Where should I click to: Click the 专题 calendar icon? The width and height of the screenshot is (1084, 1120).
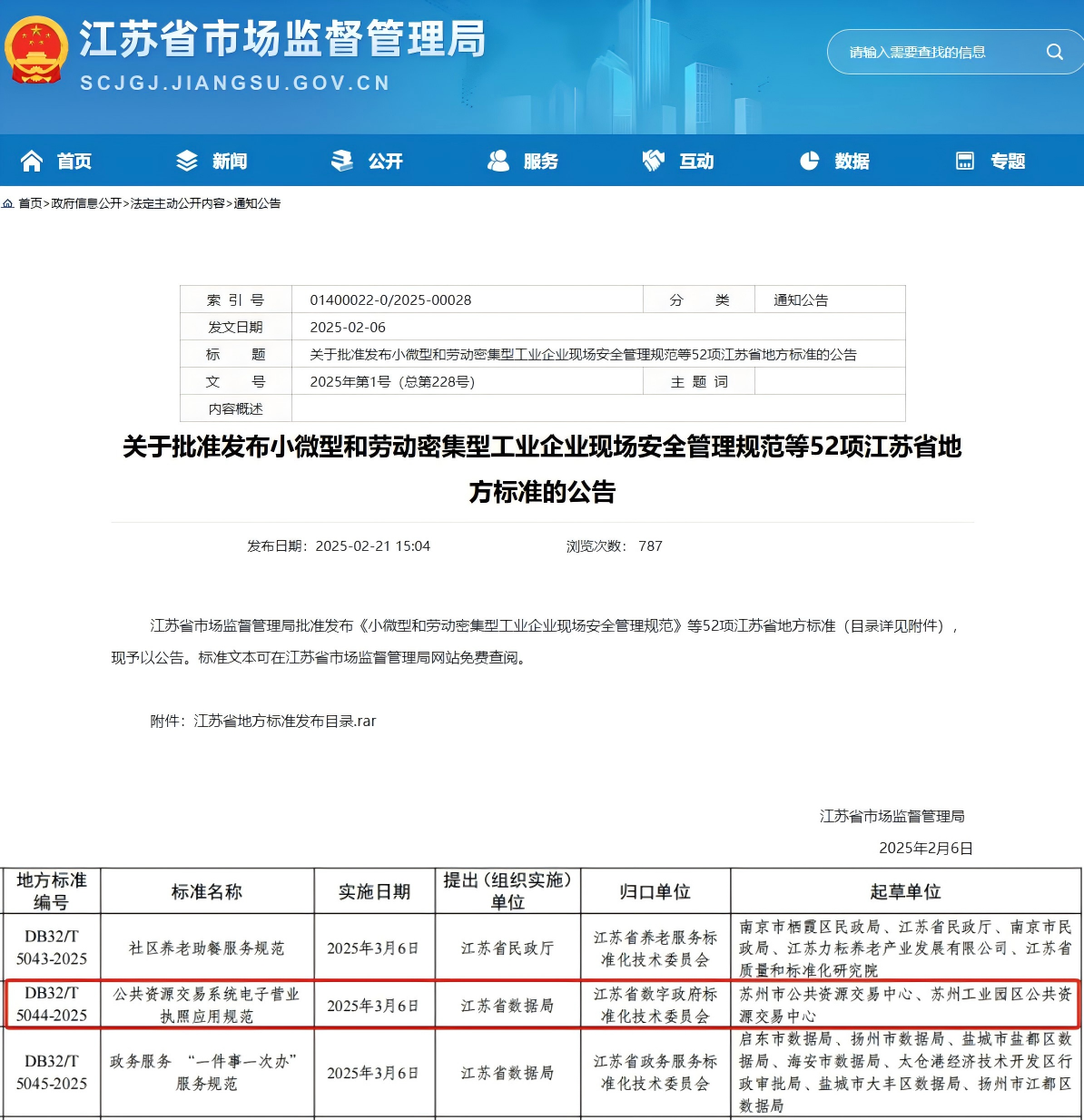click(x=965, y=161)
